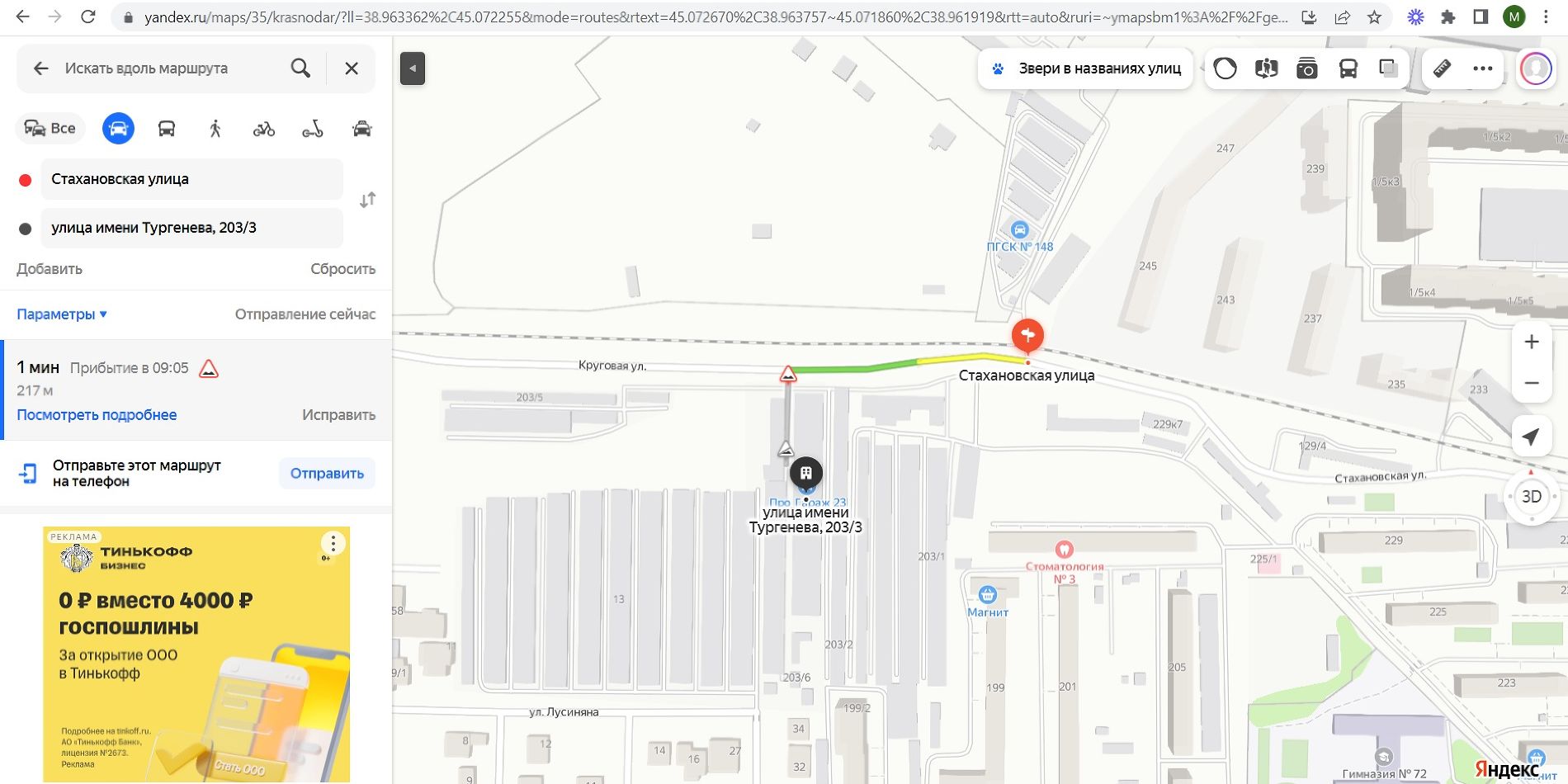This screenshot has width=1568, height=784.
Task: Select the car route mode icon
Action: (x=118, y=129)
